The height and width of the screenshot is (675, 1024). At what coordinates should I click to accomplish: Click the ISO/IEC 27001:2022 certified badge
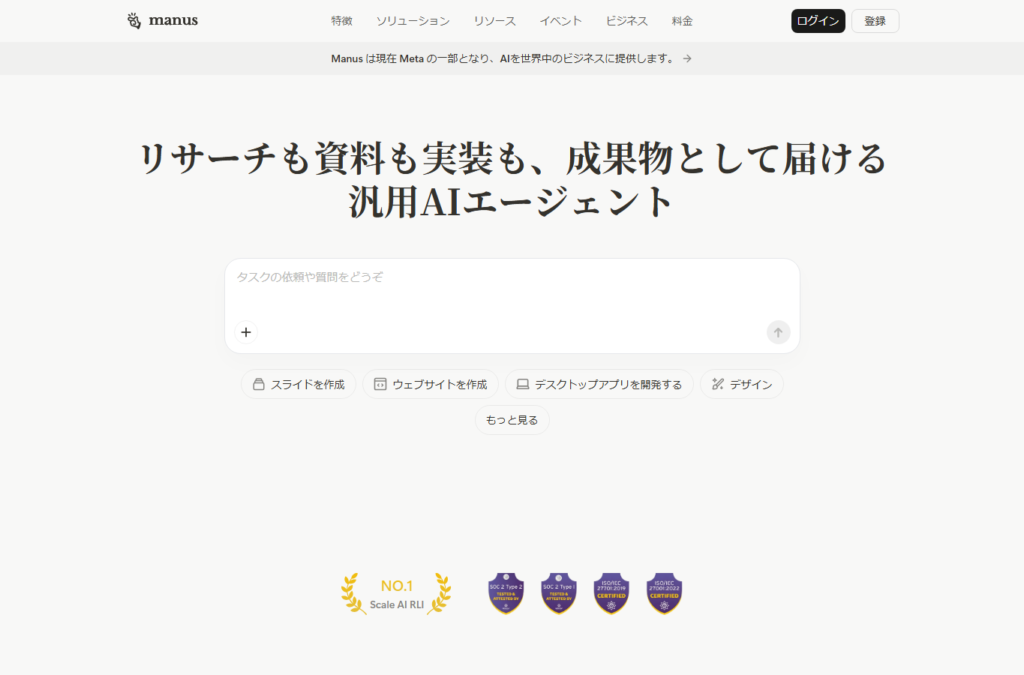coord(664,593)
